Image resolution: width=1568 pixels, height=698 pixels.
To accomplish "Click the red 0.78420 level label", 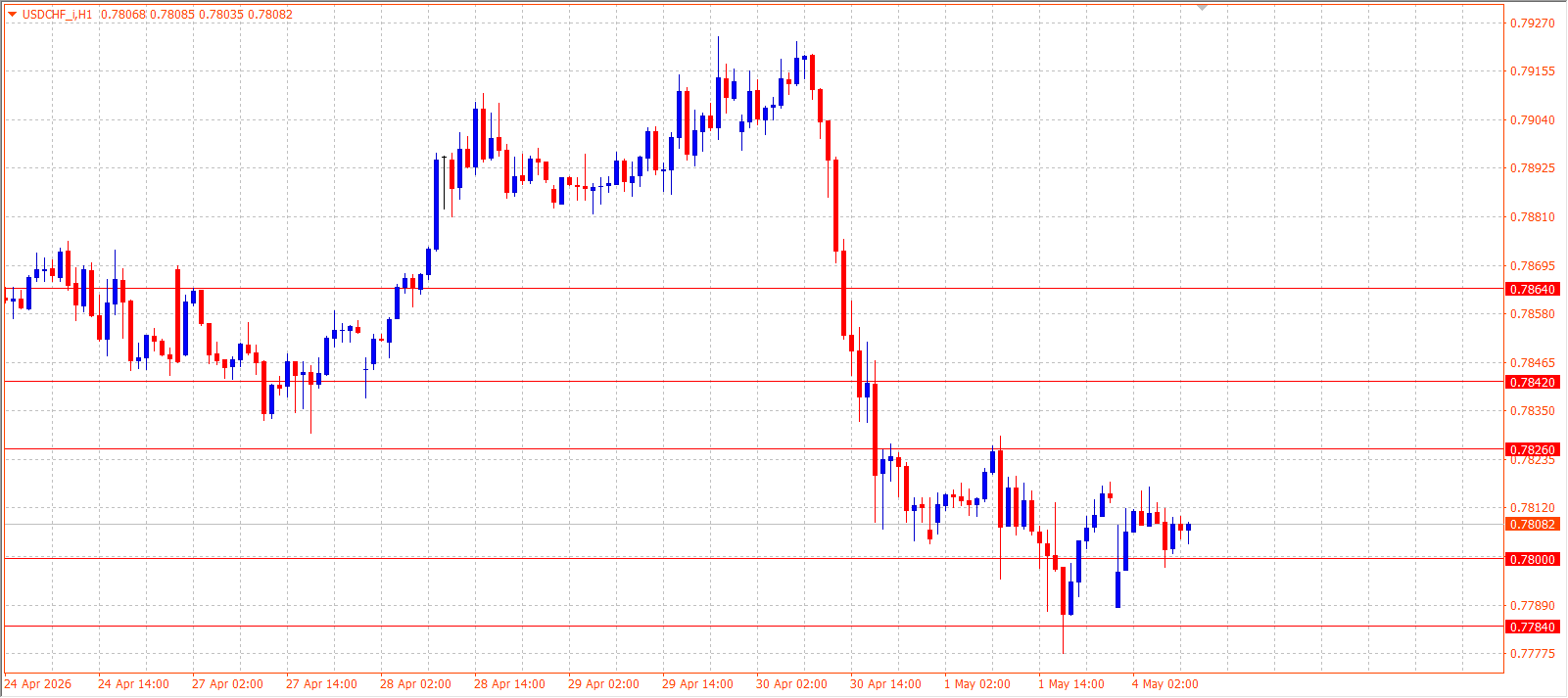I will [x=1532, y=383].
